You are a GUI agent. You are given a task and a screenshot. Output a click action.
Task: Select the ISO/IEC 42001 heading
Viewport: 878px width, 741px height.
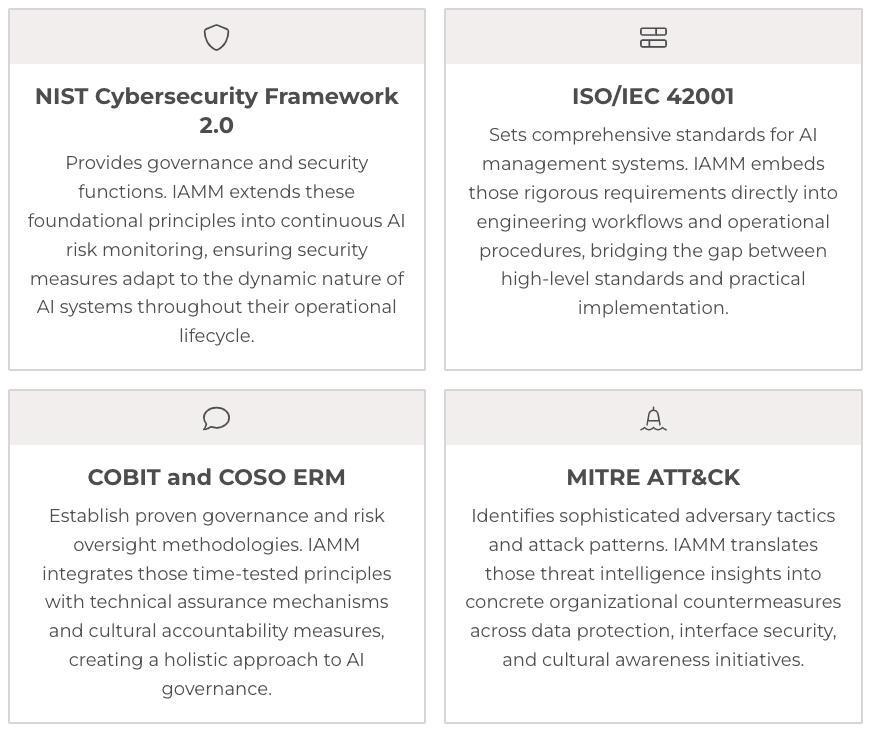point(653,96)
